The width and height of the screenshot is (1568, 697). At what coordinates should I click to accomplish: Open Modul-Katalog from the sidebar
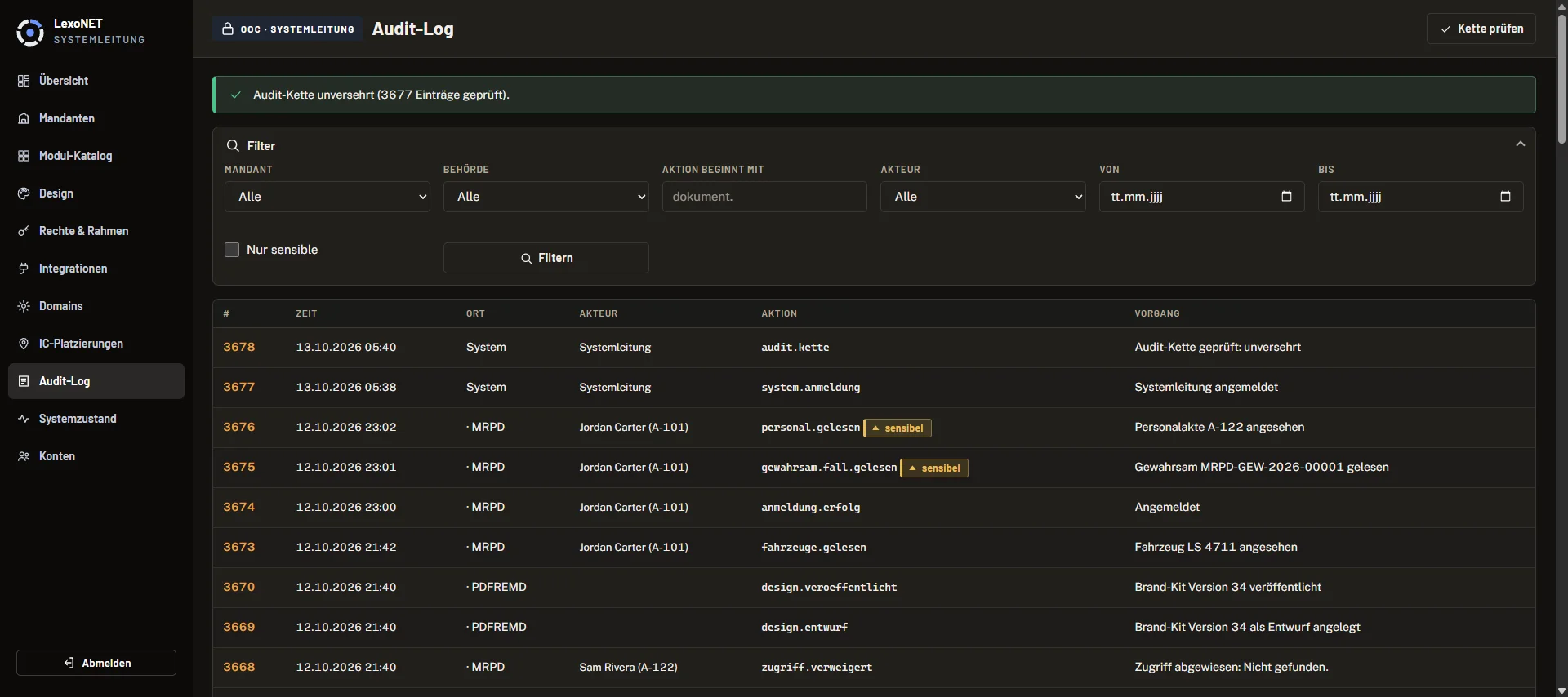pyautogui.click(x=96, y=156)
